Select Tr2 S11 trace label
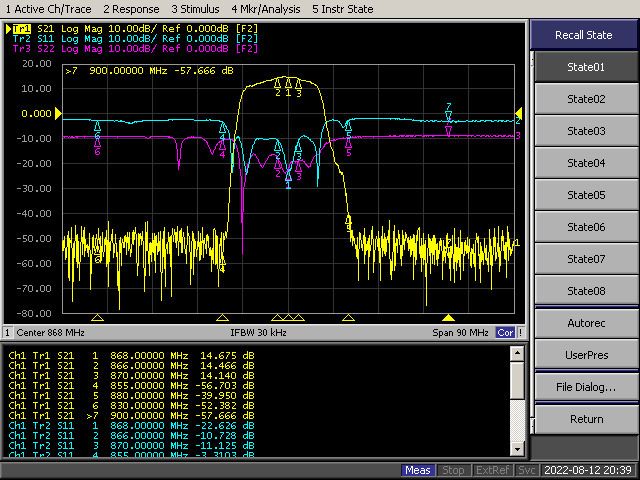Viewport: 640px width, 480px height. point(136,39)
